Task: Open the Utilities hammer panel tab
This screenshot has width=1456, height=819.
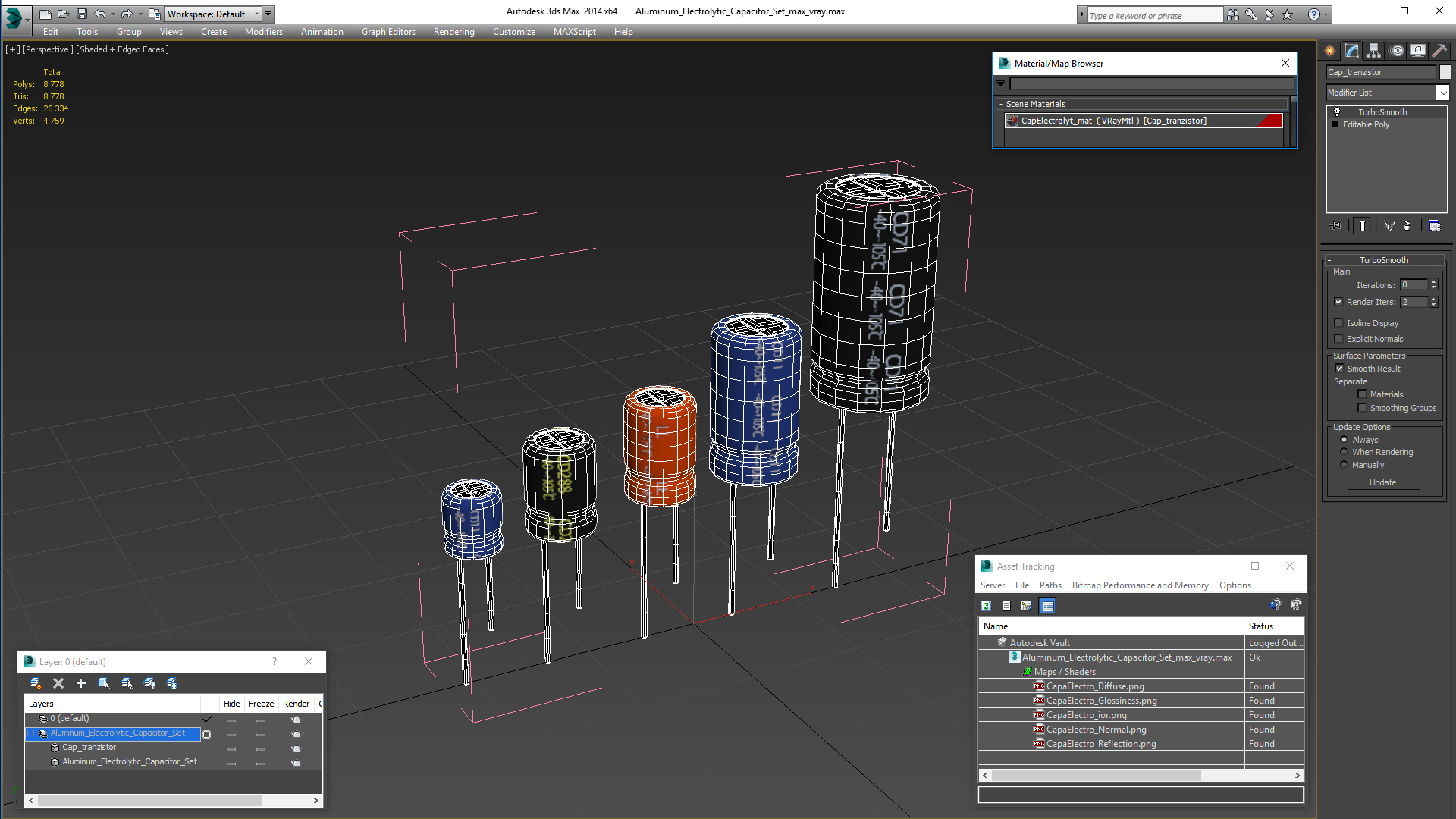Action: [1439, 51]
